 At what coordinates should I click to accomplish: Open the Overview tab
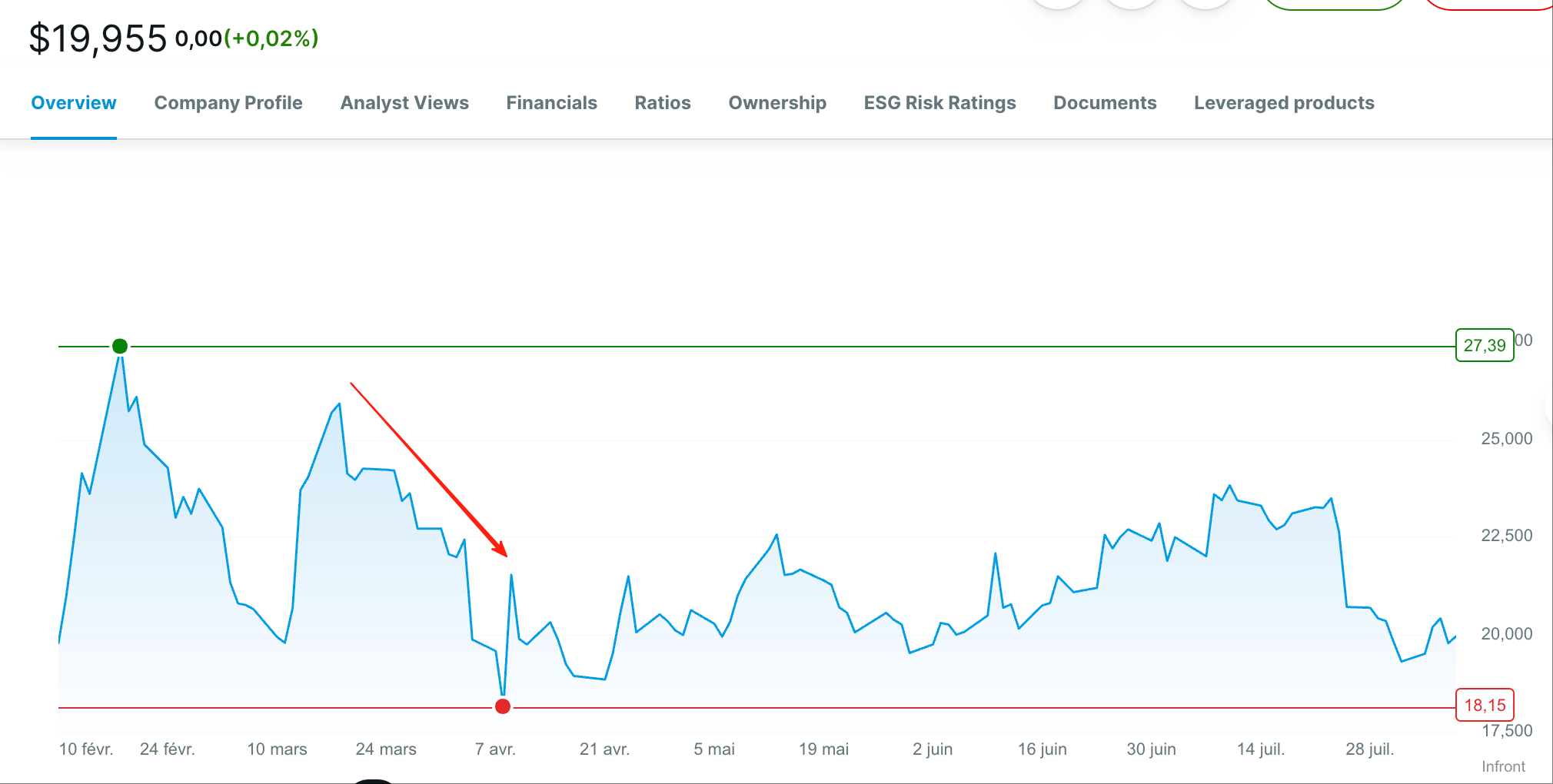[x=74, y=103]
